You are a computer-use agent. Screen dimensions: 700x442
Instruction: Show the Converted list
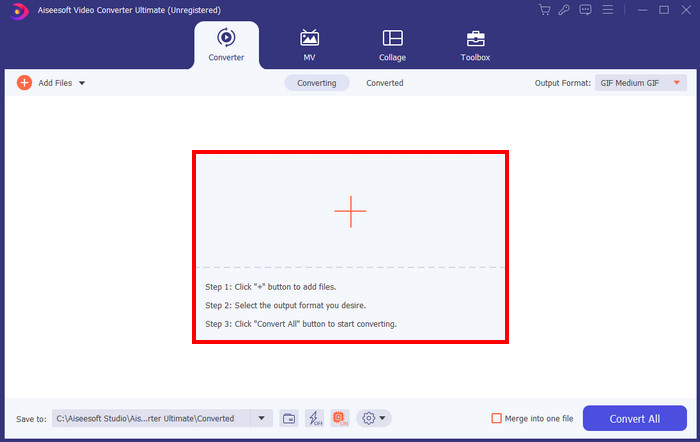coord(385,83)
